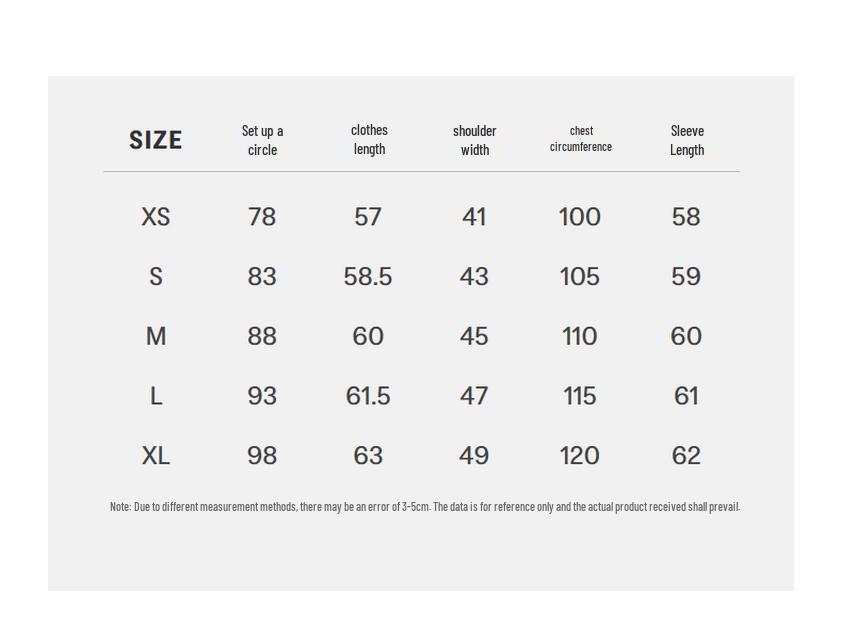Click the XS set up circle value 78
Screen dimensions: 842x632
[x=262, y=217]
